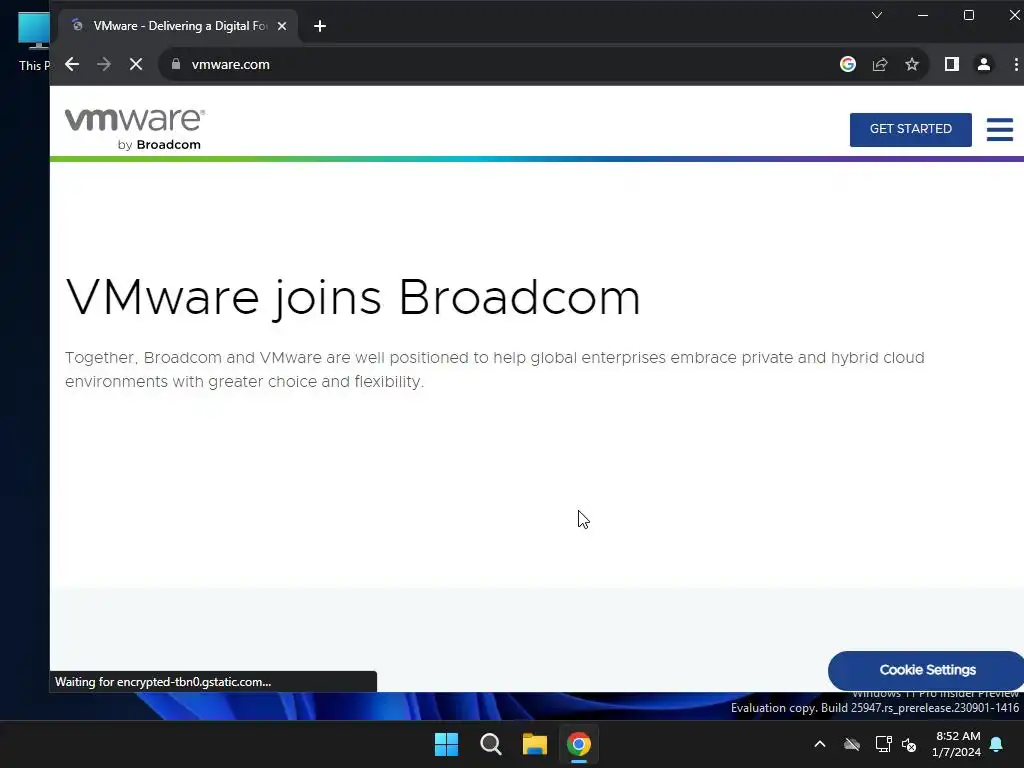1024x768 pixels.
Task: Close the VMware tab
Action: (x=281, y=26)
